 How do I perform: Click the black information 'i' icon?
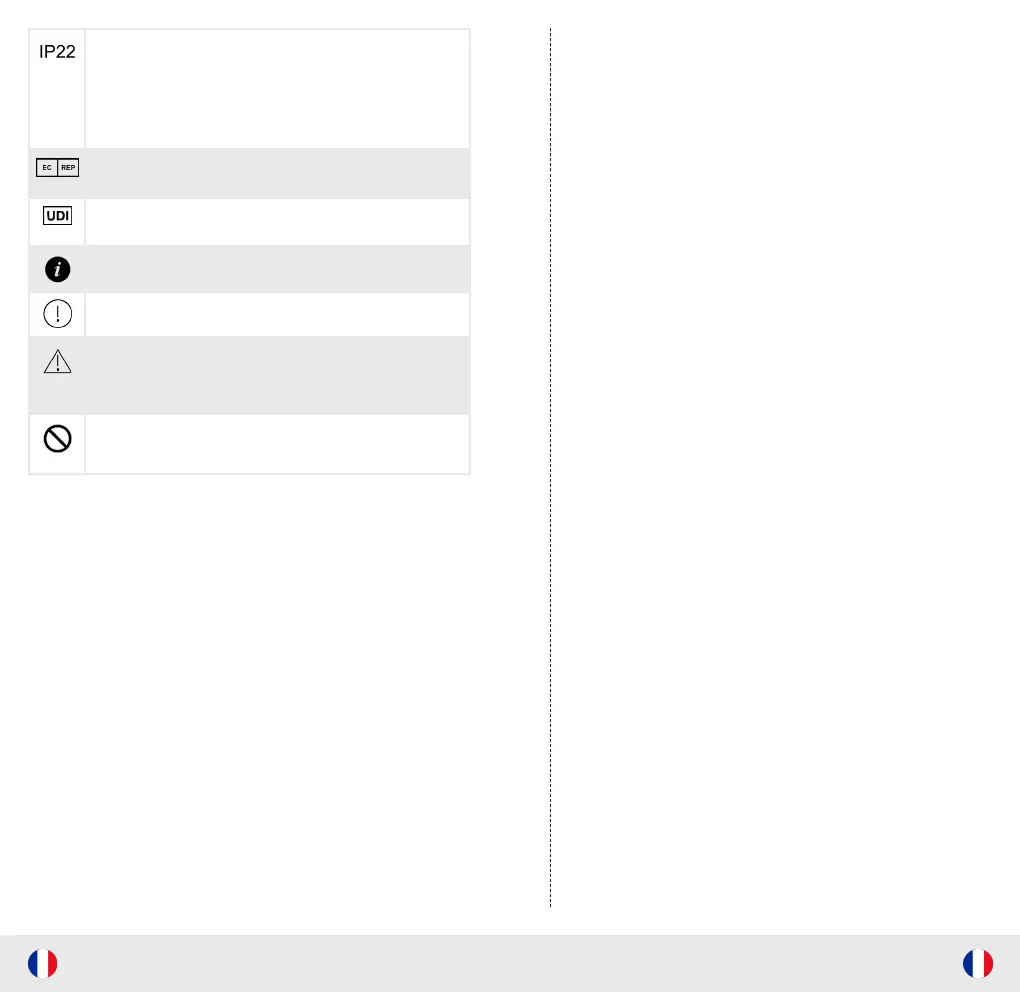click(57, 269)
